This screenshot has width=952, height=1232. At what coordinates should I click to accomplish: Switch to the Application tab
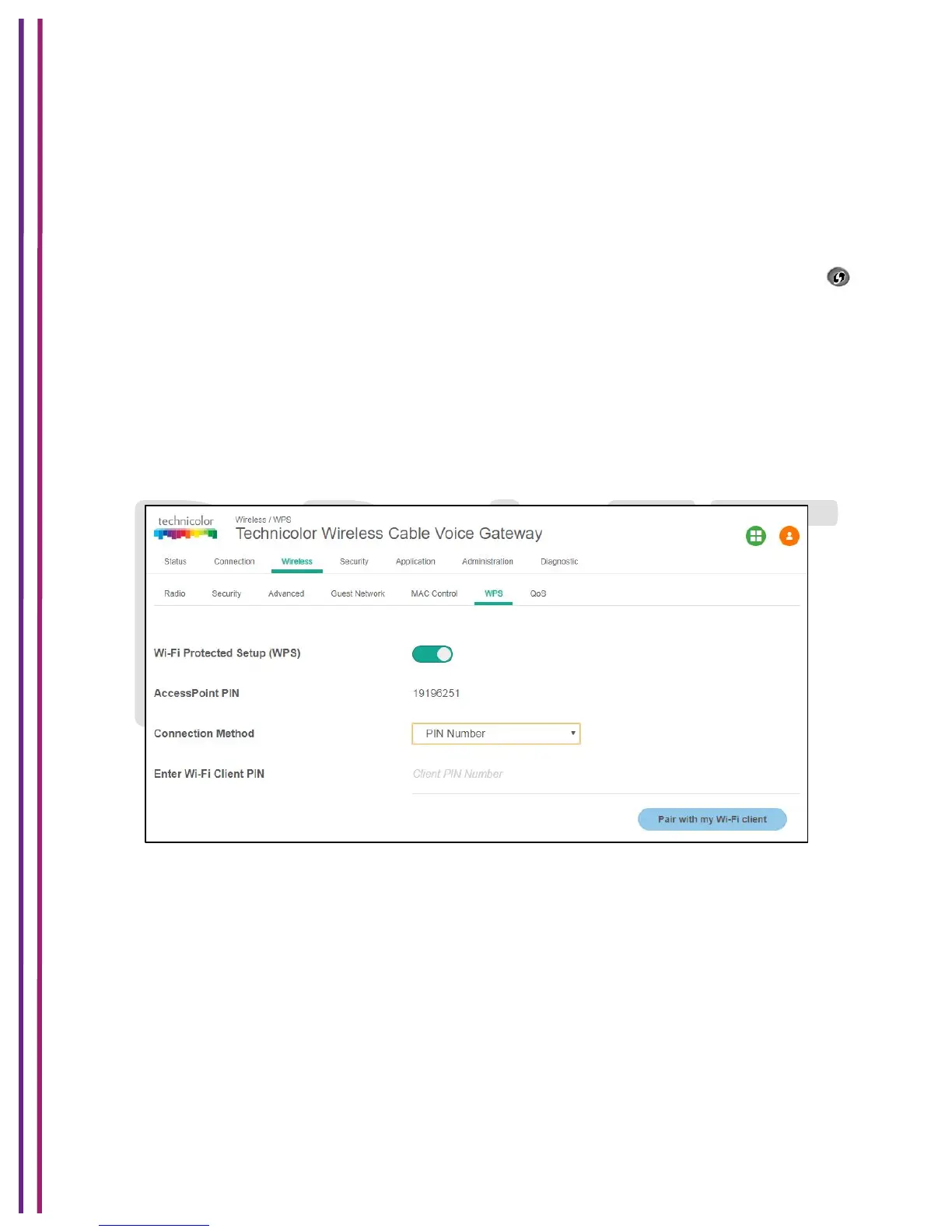tap(415, 562)
